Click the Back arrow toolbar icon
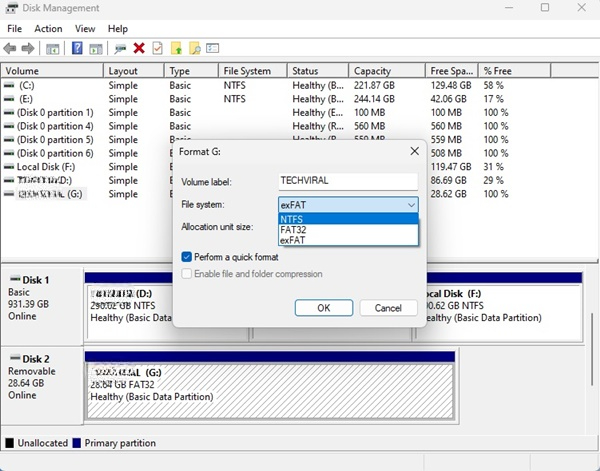 (x=10, y=49)
